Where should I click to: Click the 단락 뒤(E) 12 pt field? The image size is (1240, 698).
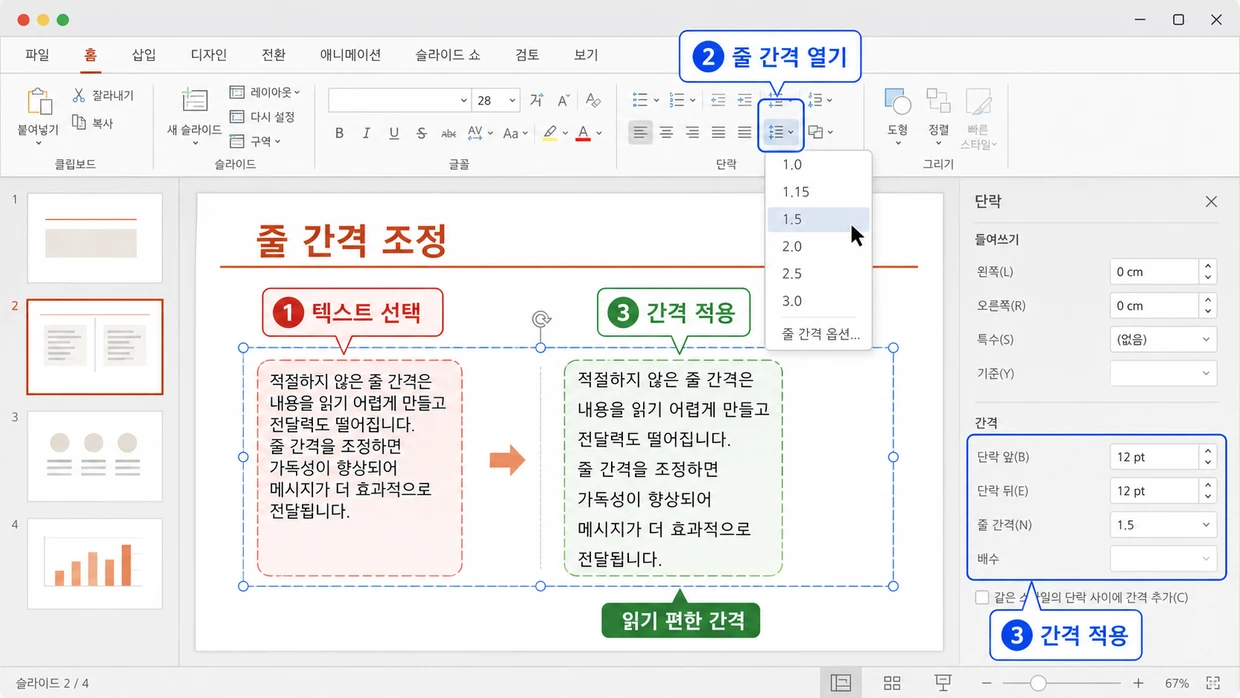[x=1154, y=491]
